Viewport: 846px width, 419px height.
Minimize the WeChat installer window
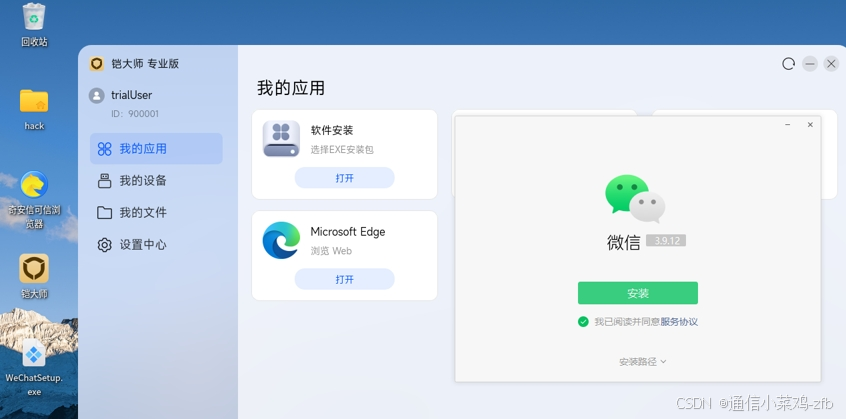point(788,125)
